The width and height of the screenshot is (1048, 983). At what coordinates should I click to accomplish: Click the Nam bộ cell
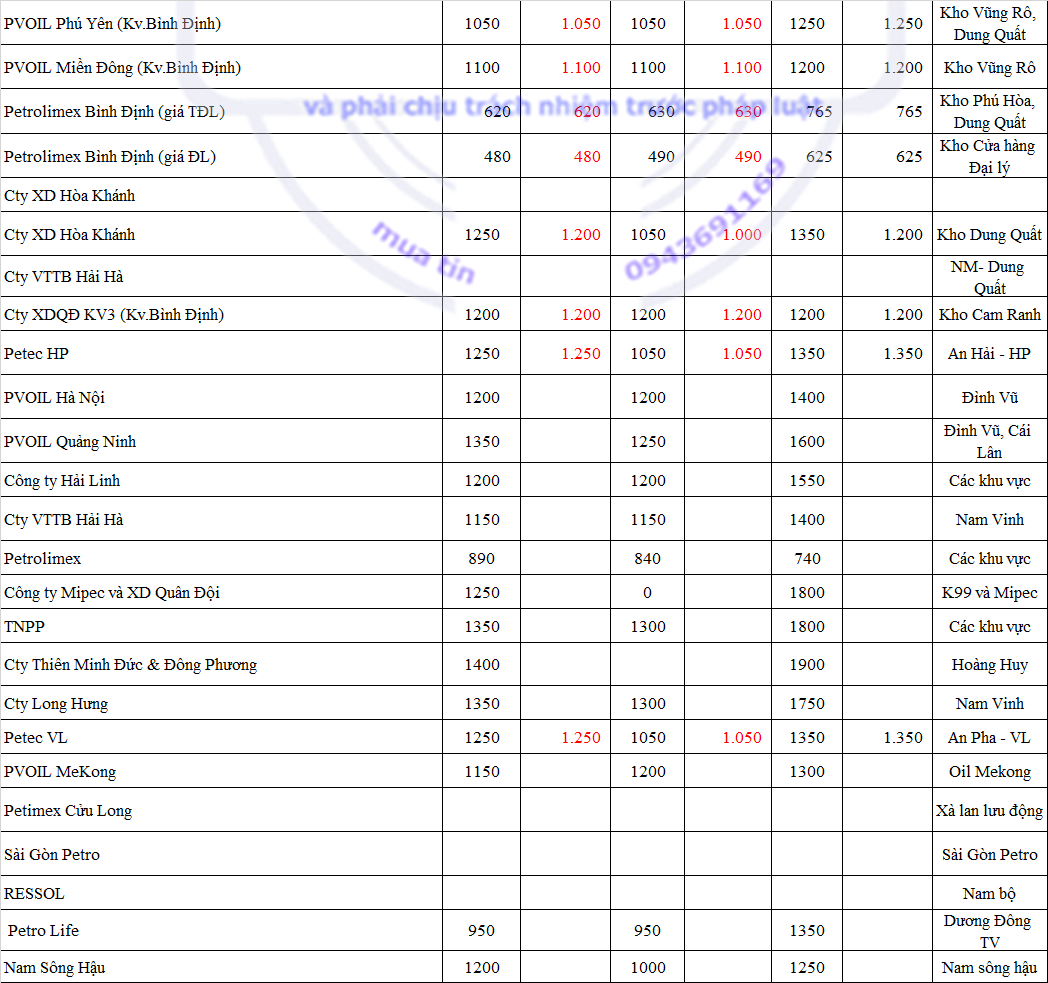[x=989, y=893]
